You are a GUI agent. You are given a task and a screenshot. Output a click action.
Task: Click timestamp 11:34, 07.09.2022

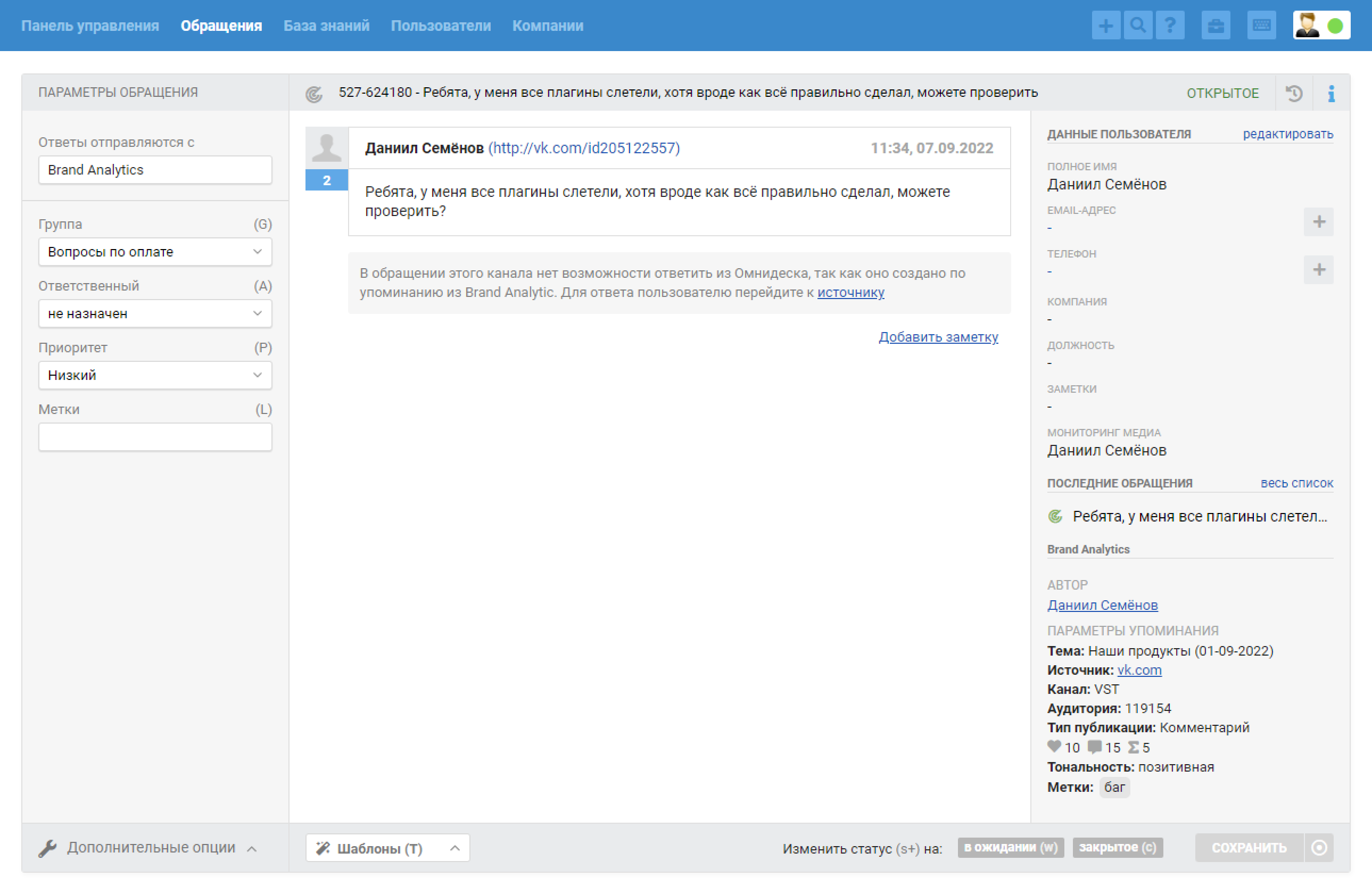tap(931, 148)
